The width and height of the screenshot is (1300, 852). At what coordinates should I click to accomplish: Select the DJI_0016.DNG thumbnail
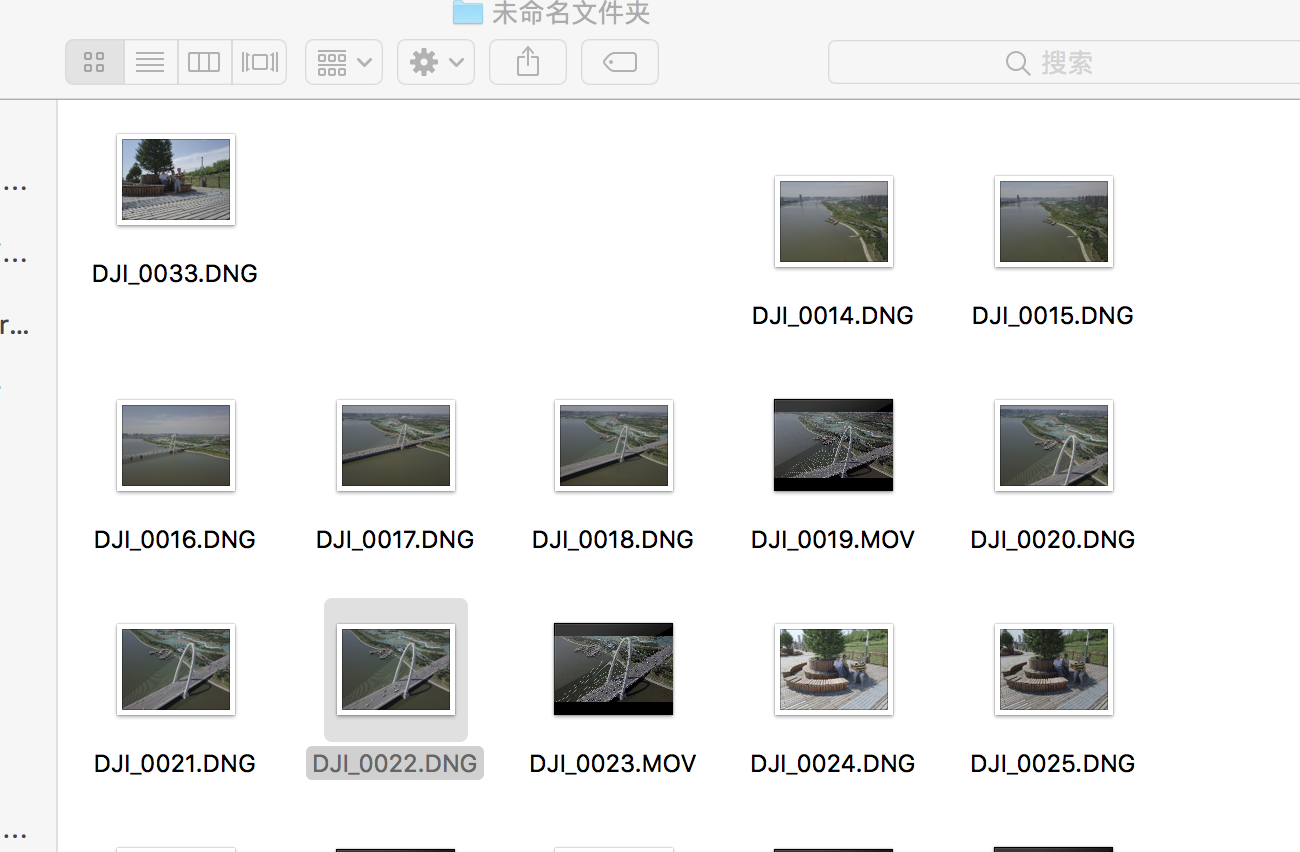(x=176, y=445)
